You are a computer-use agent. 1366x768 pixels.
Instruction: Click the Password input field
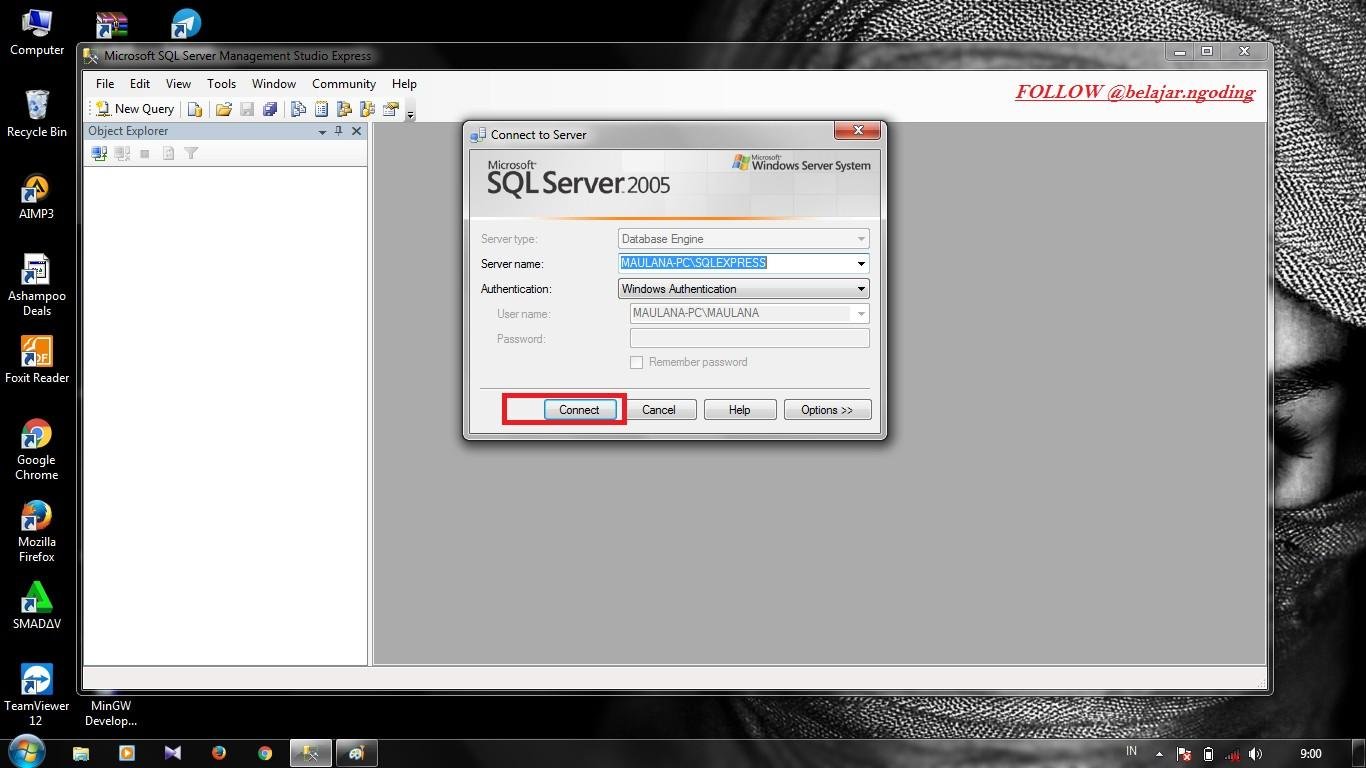click(750, 338)
